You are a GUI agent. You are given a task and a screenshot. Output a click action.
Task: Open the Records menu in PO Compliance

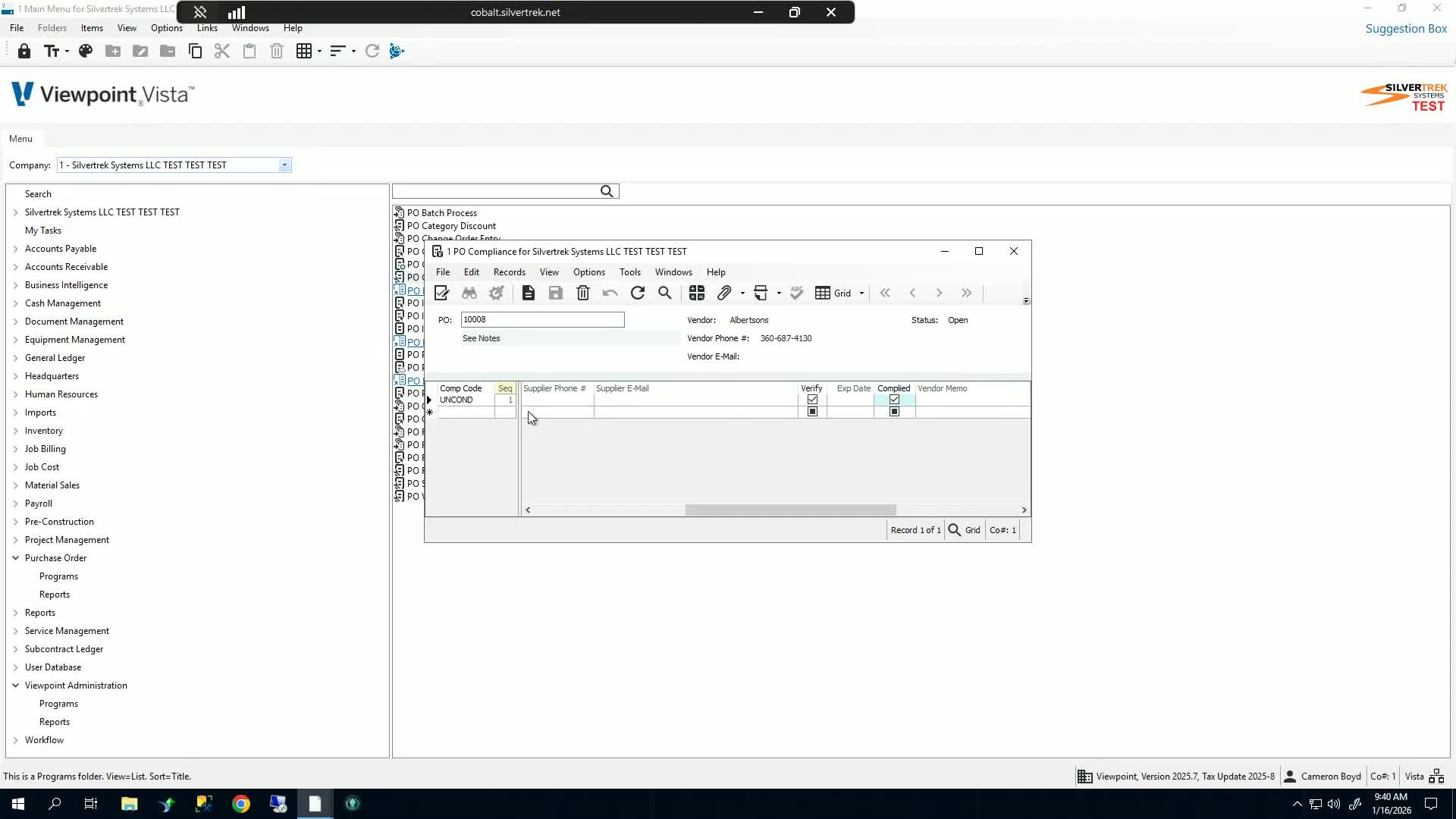click(509, 272)
